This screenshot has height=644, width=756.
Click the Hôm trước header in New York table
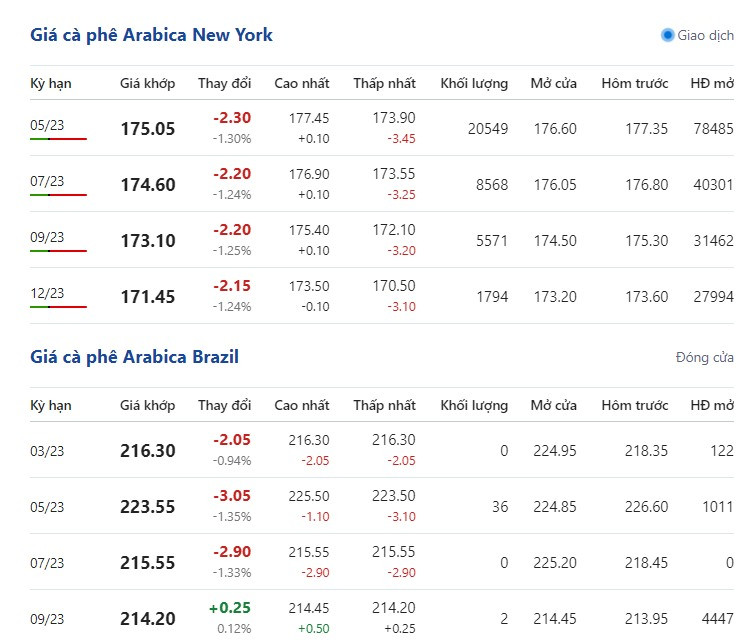pos(634,83)
